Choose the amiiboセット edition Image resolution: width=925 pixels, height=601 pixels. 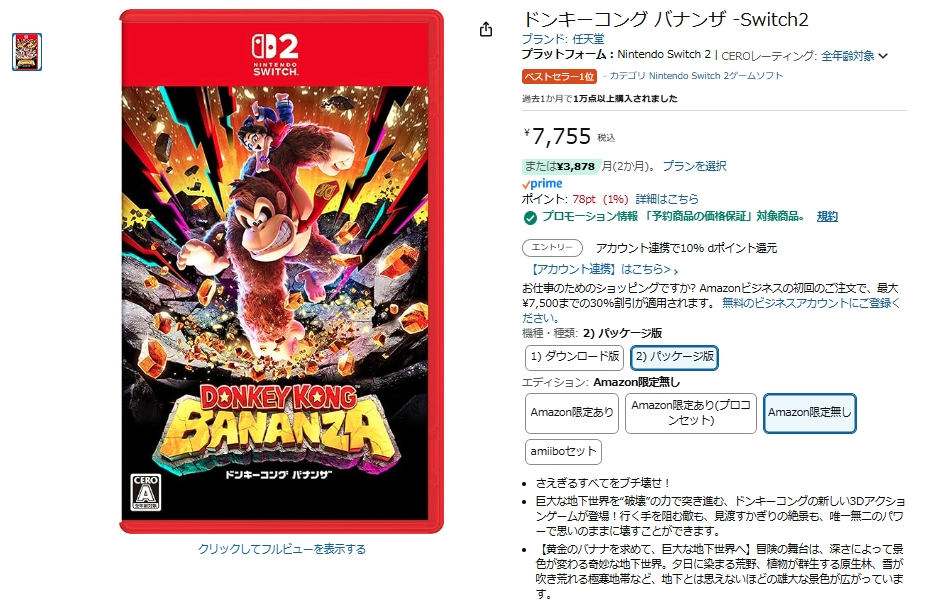563,452
